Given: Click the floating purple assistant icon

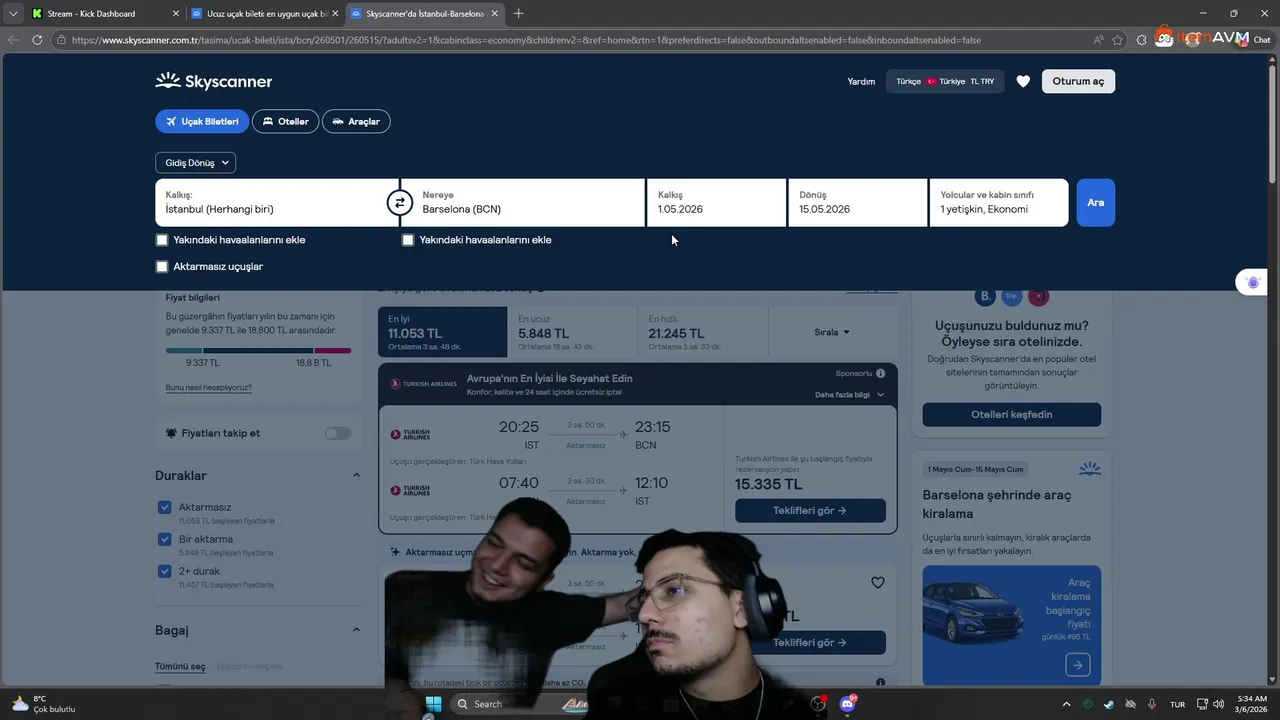Looking at the screenshot, I should 1252,283.
